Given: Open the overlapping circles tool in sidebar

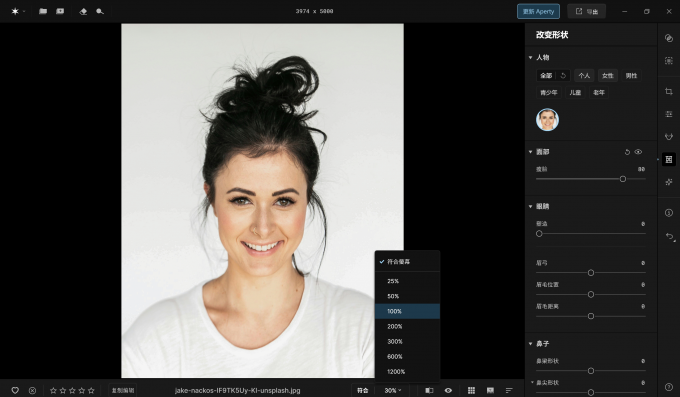Looking at the screenshot, I should [669, 38].
